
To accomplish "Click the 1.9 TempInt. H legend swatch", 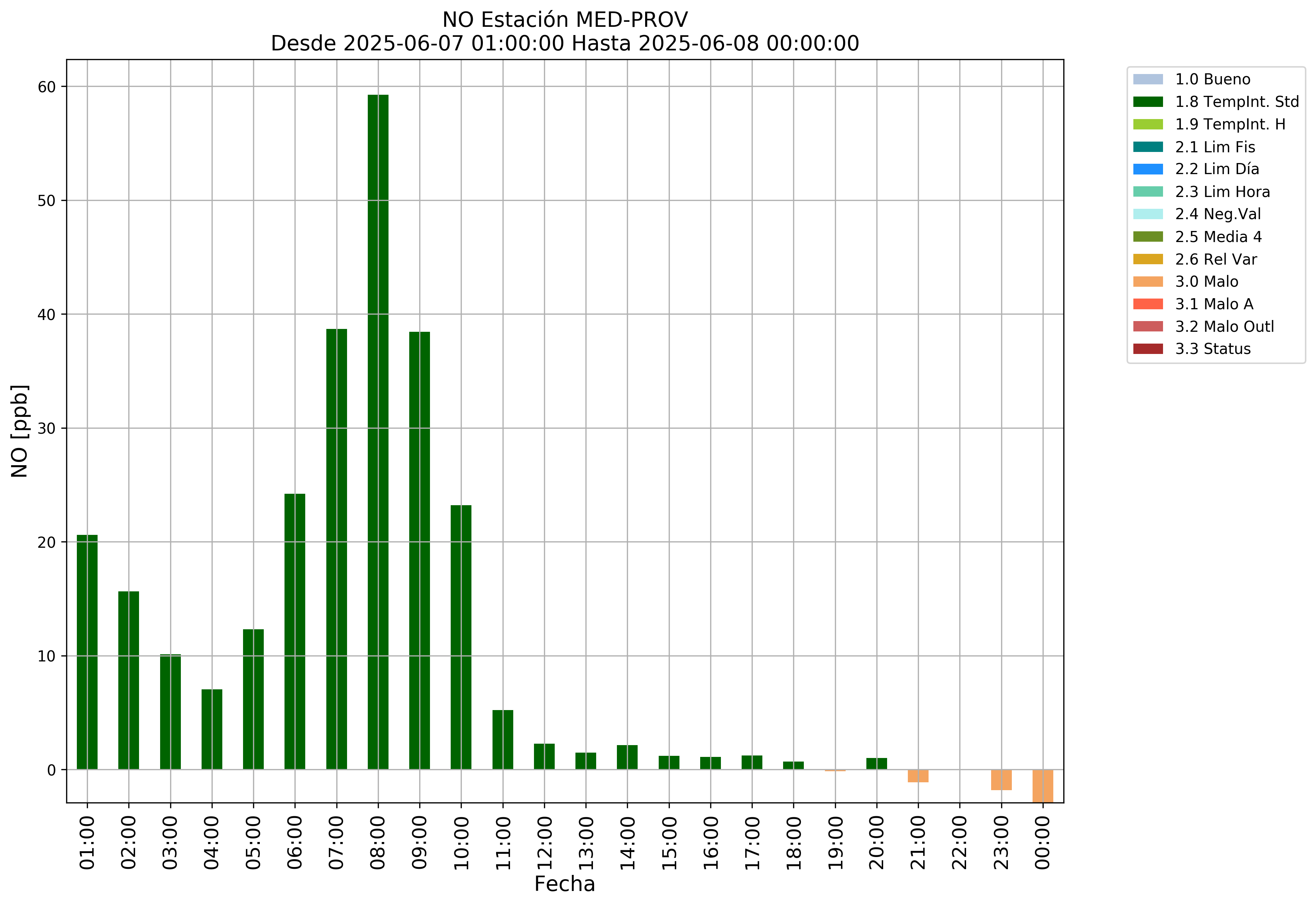I will 1147,124.
